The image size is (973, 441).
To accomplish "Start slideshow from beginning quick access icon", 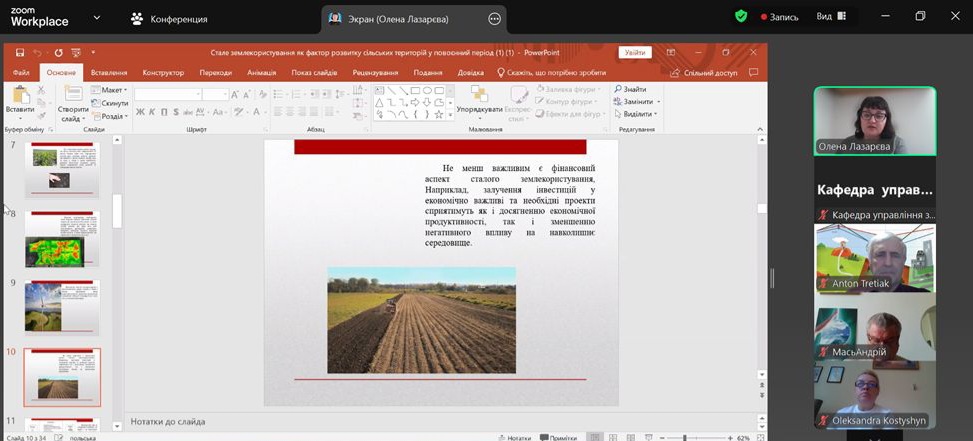I will coord(76,53).
